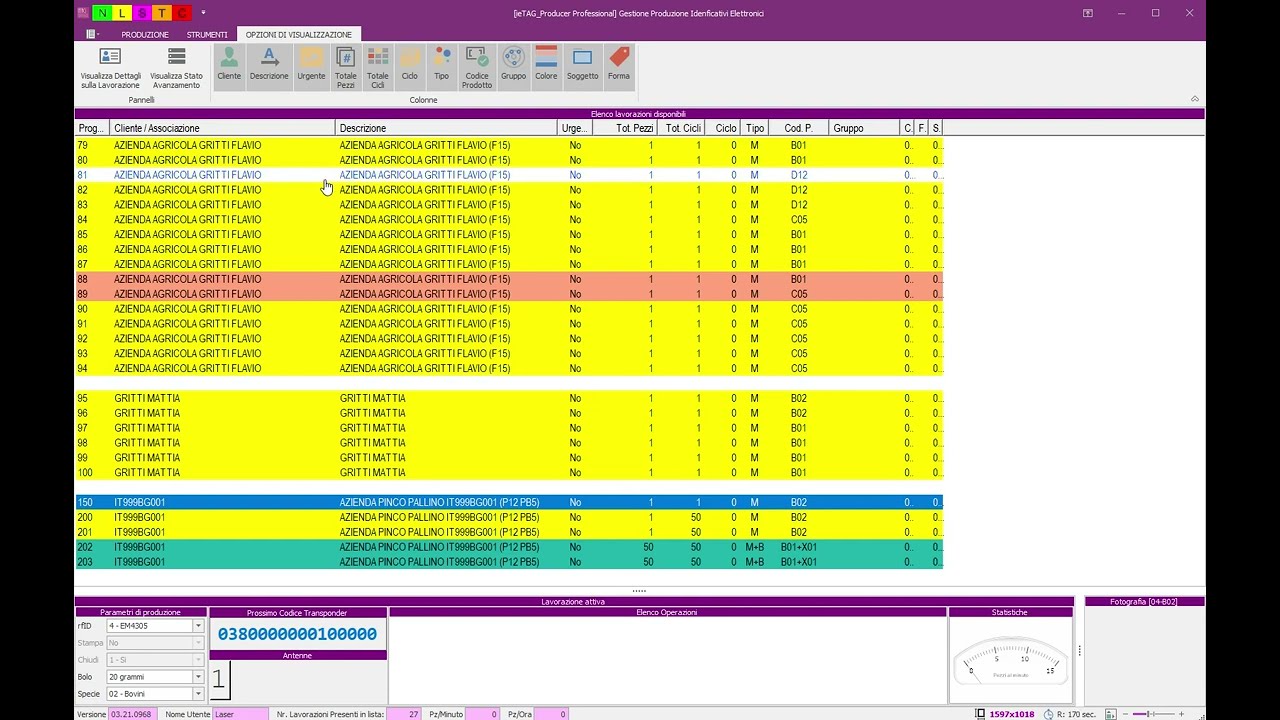Select the teal row 202
The image size is (1280, 720).
[x=509, y=547]
